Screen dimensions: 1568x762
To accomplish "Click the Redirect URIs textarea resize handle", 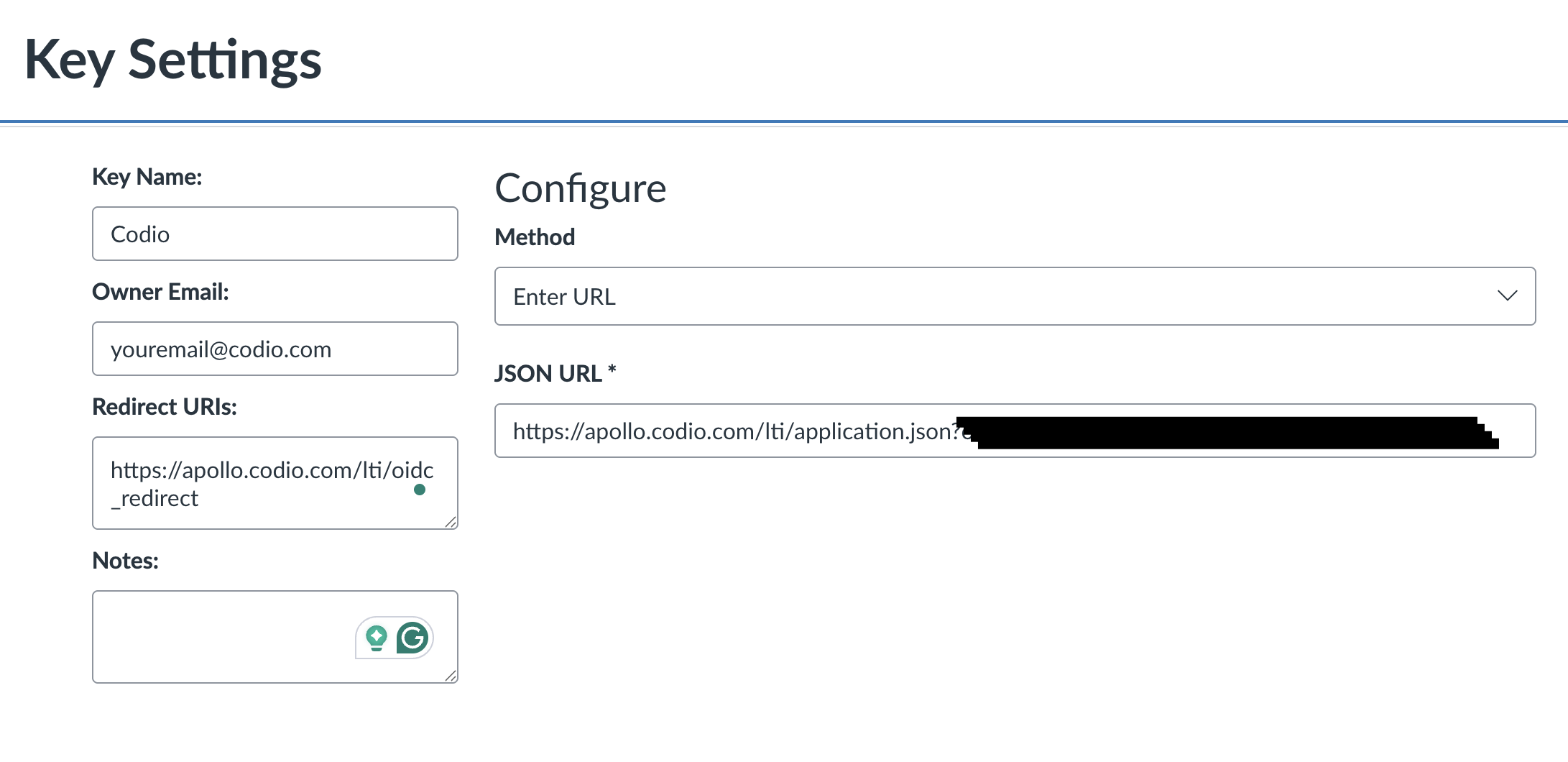I will [451, 522].
